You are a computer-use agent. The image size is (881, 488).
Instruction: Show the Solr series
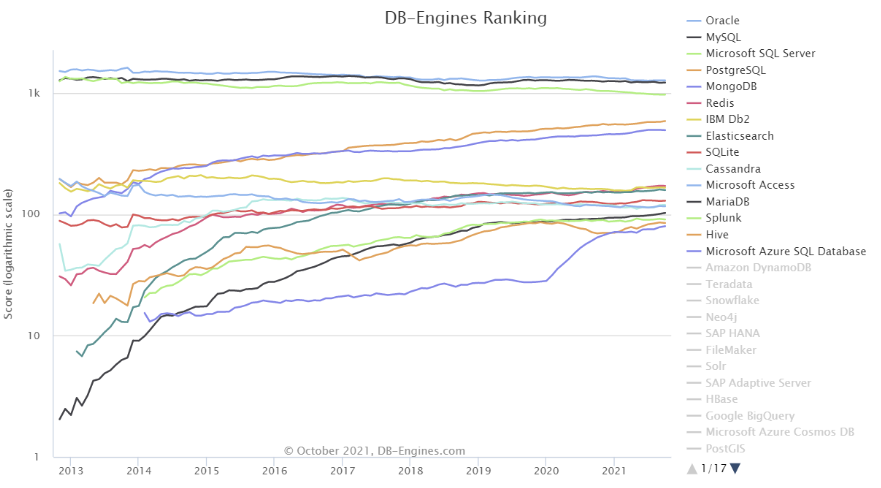[706, 366]
